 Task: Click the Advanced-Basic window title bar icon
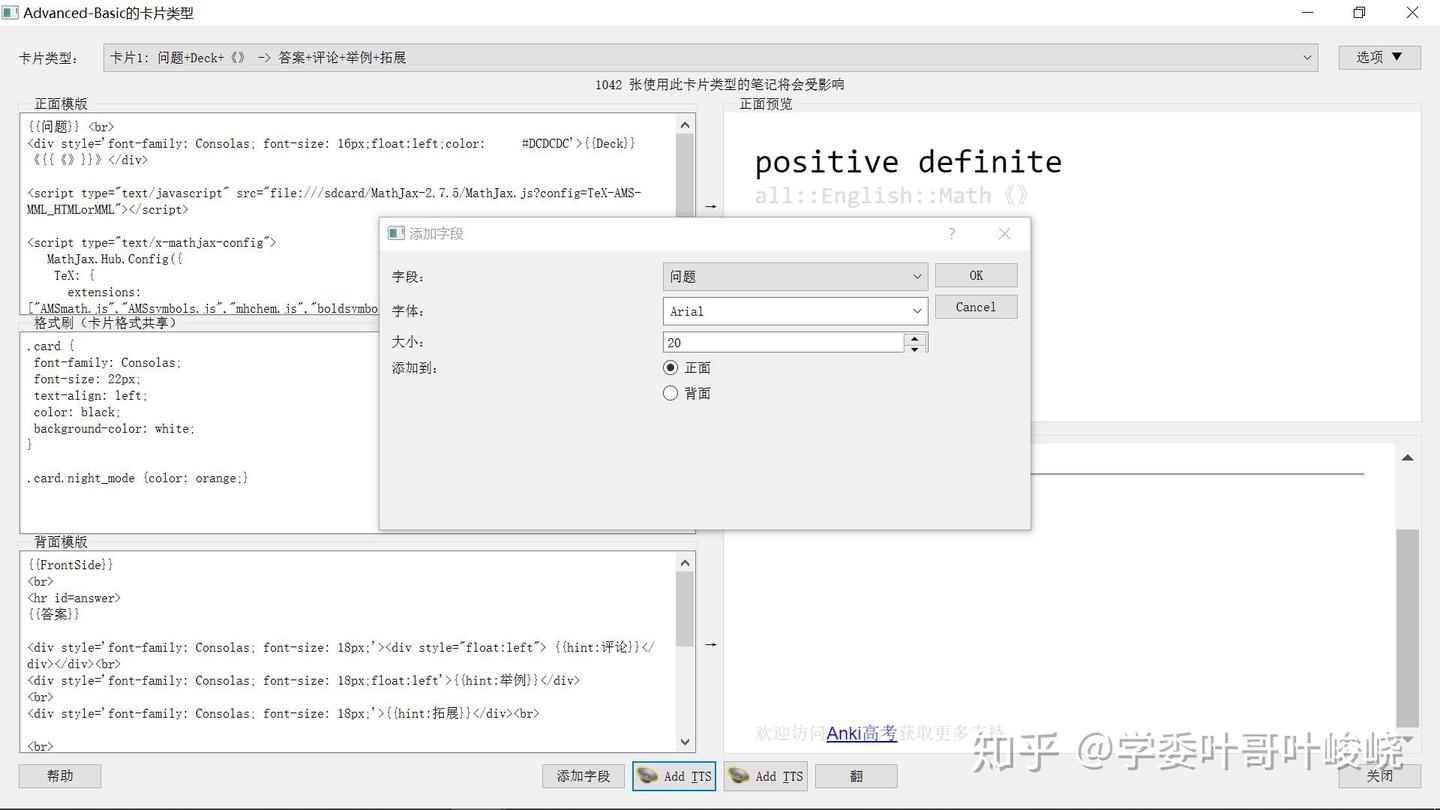pyautogui.click(x=10, y=13)
